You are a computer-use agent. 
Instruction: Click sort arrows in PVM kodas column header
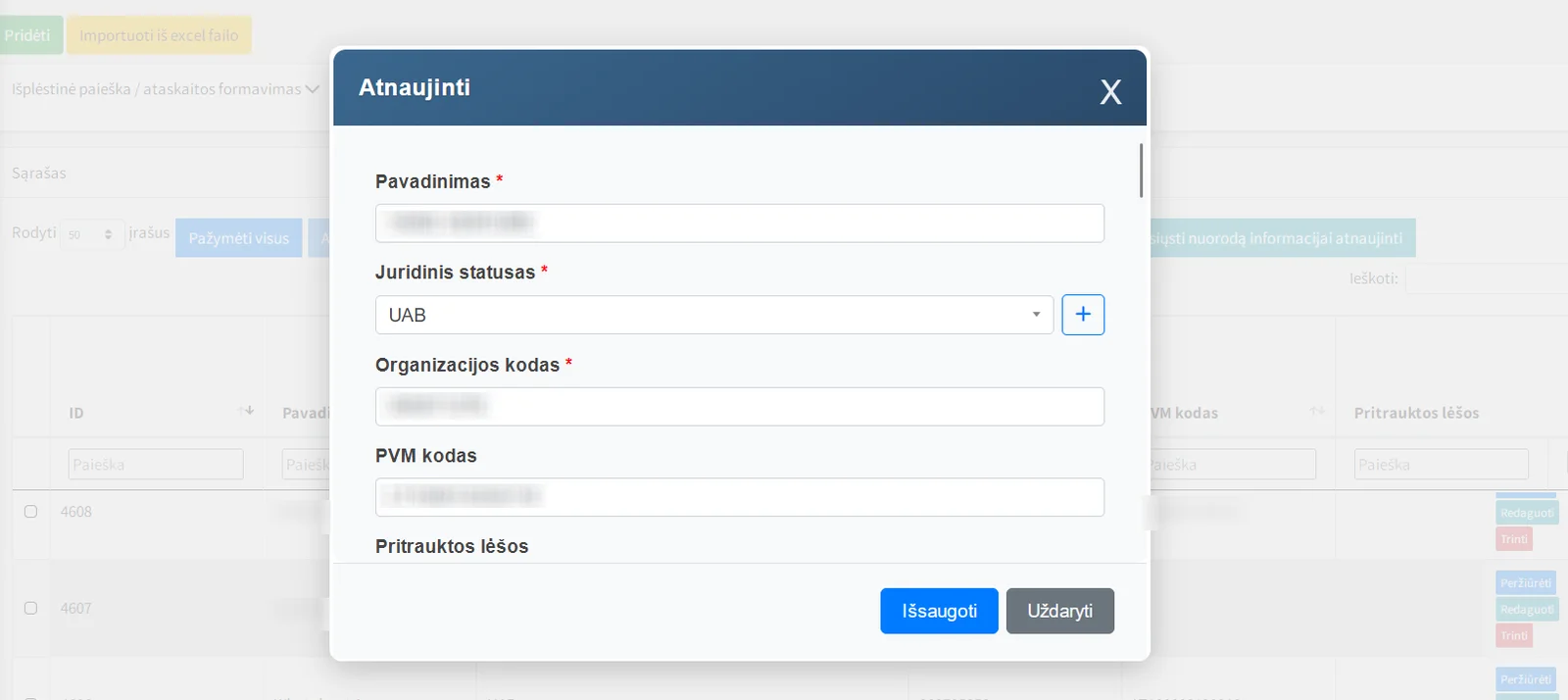1317,412
